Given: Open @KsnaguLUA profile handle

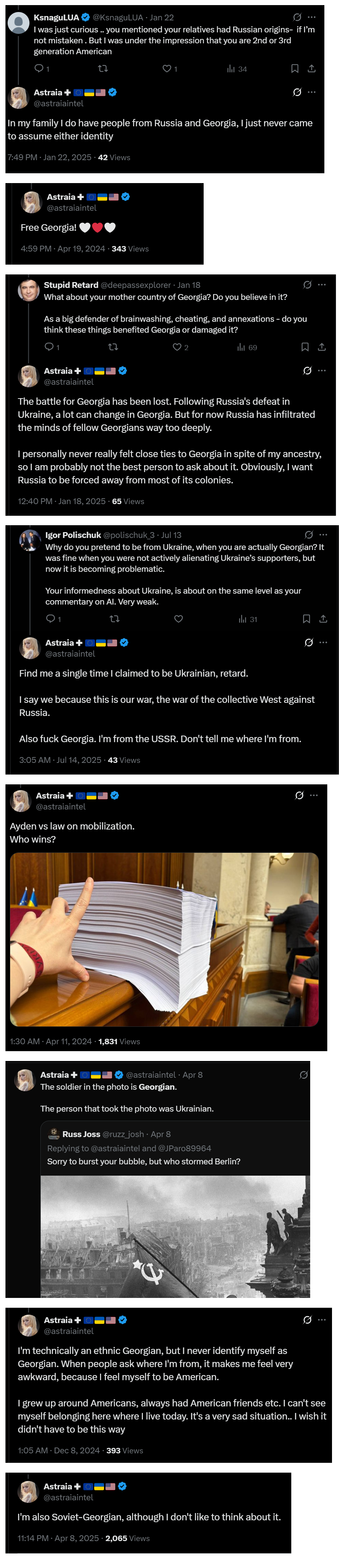Looking at the screenshot, I should click(x=118, y=17).
